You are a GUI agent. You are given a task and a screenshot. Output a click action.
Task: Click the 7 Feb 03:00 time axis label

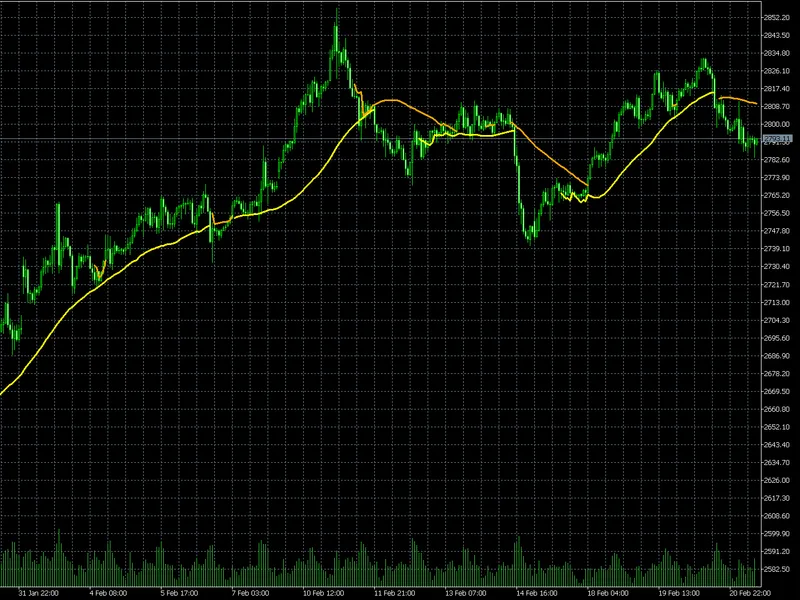pyautogui.click(x=251, y=593)
